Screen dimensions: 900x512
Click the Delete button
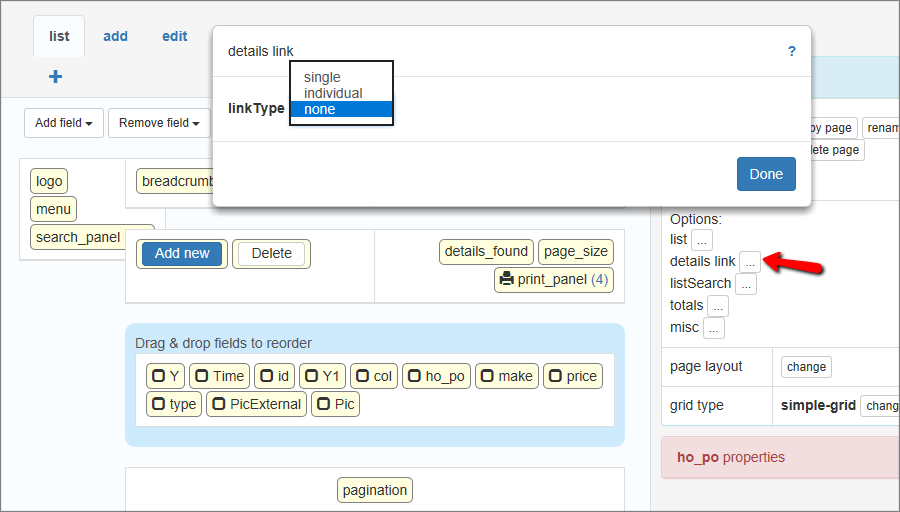271,253
